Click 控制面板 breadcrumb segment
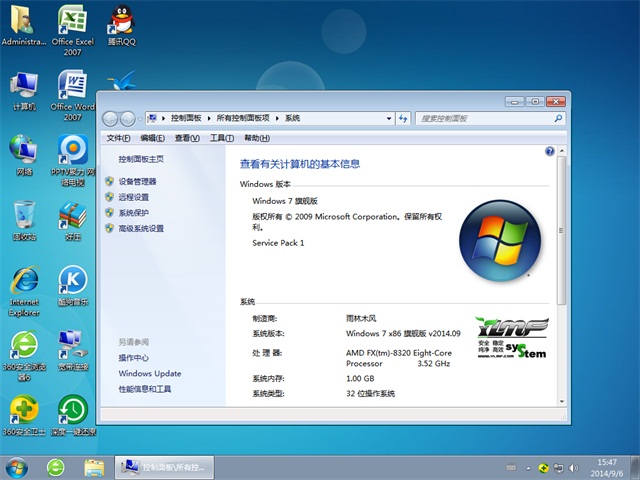640x480 pixels. point(186,118)
